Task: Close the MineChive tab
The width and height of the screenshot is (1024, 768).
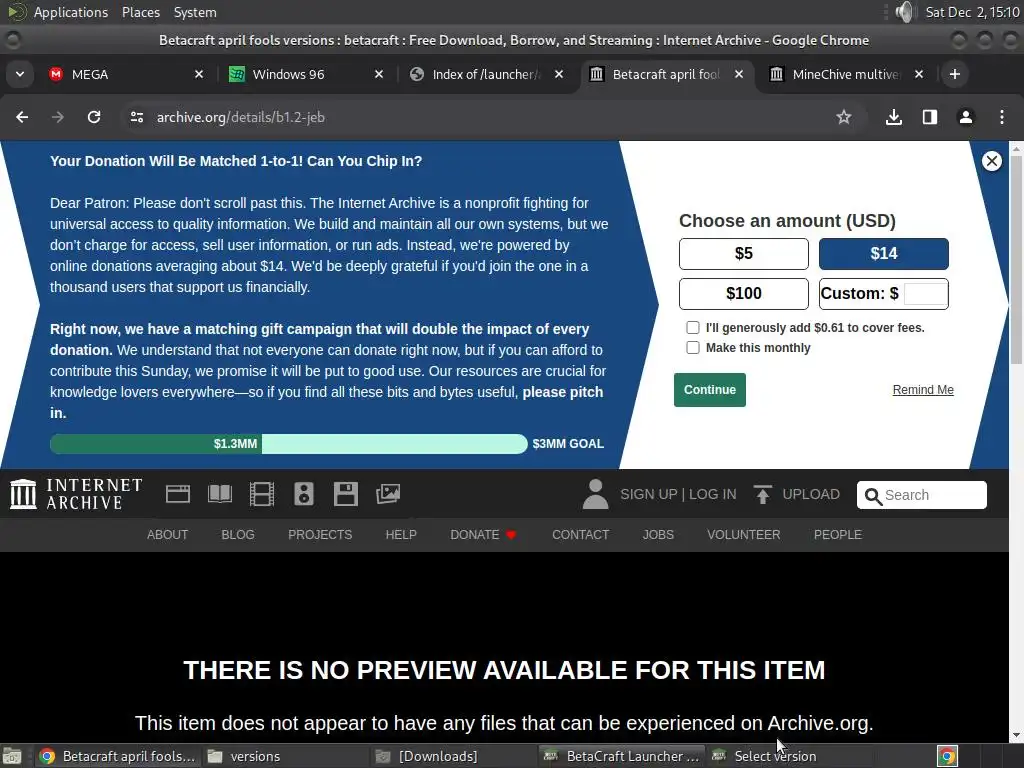Action: [919, 74]
